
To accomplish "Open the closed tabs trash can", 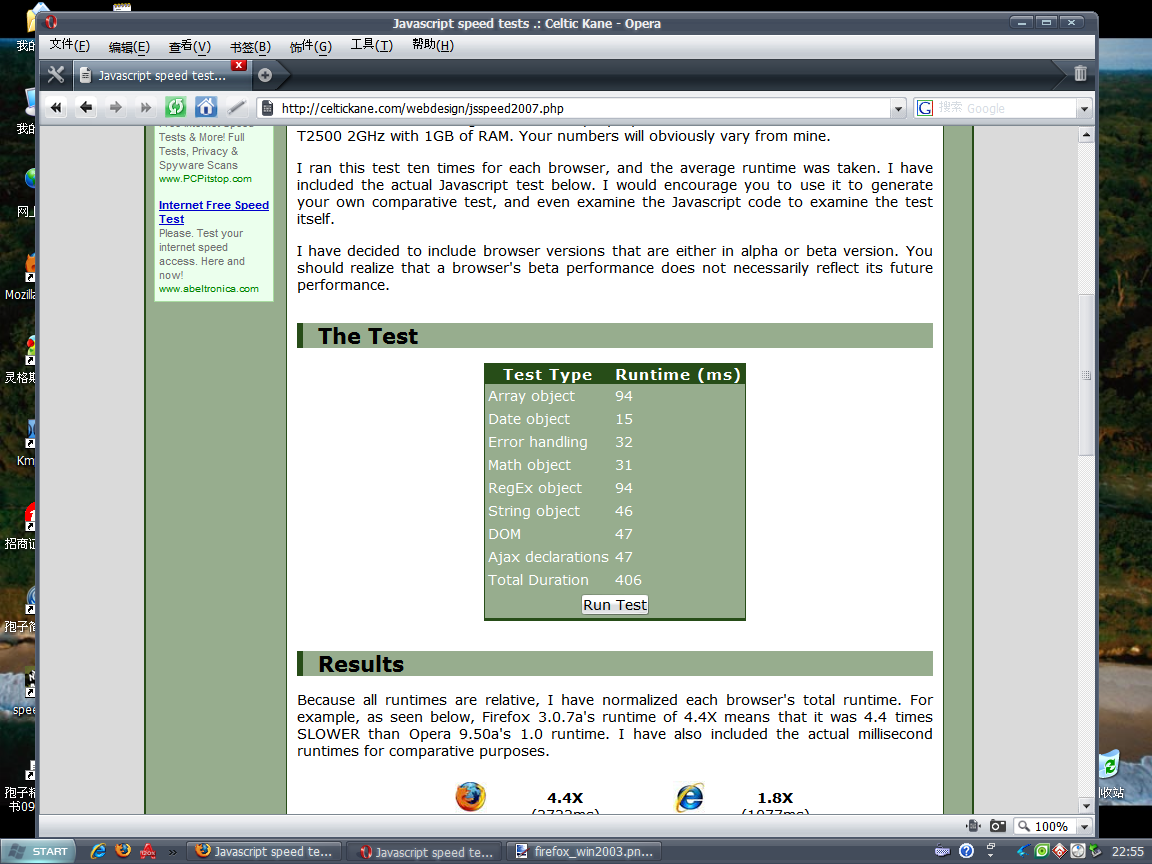I will pos(1080,73).
